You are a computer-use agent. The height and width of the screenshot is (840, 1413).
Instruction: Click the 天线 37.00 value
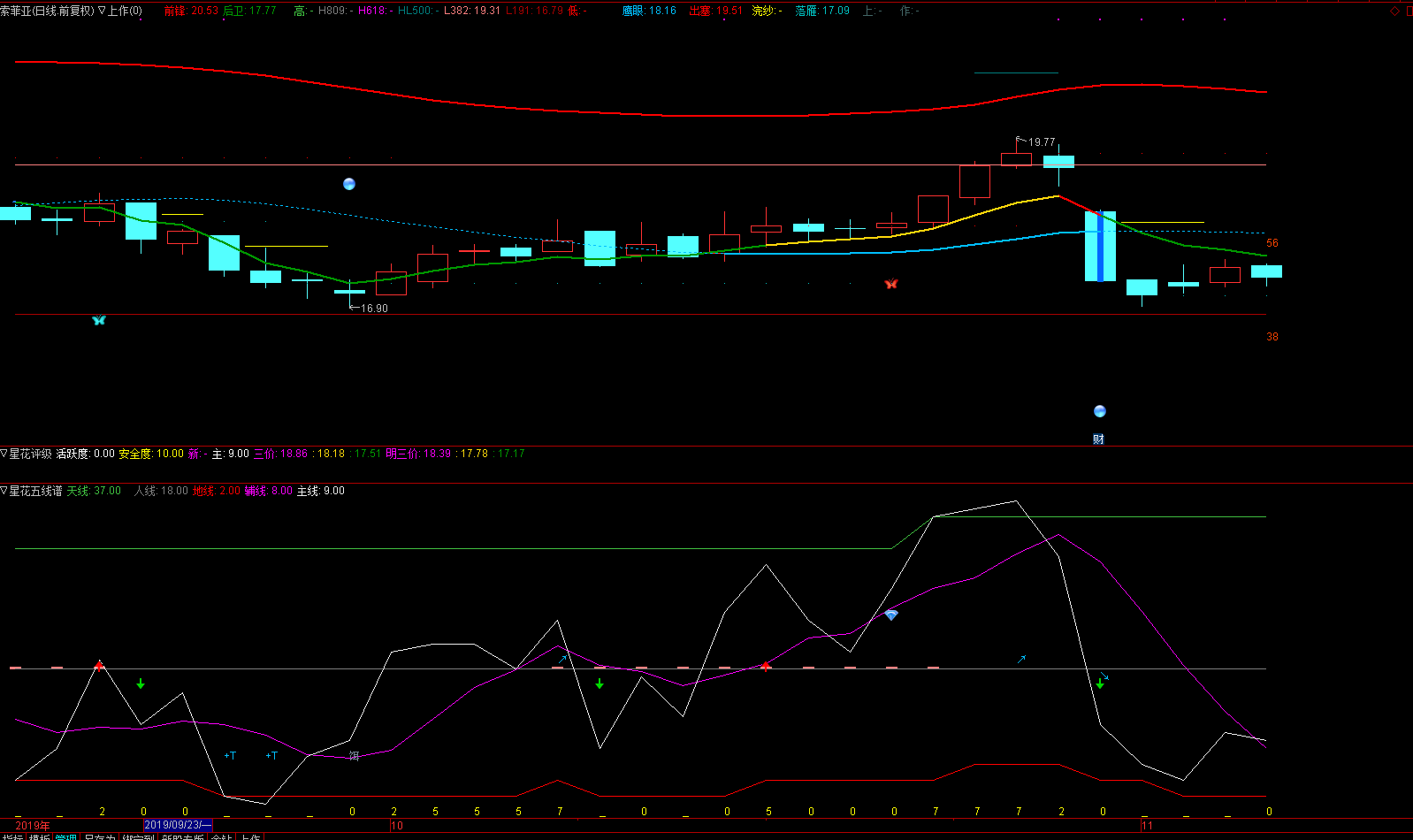(94, 491)
